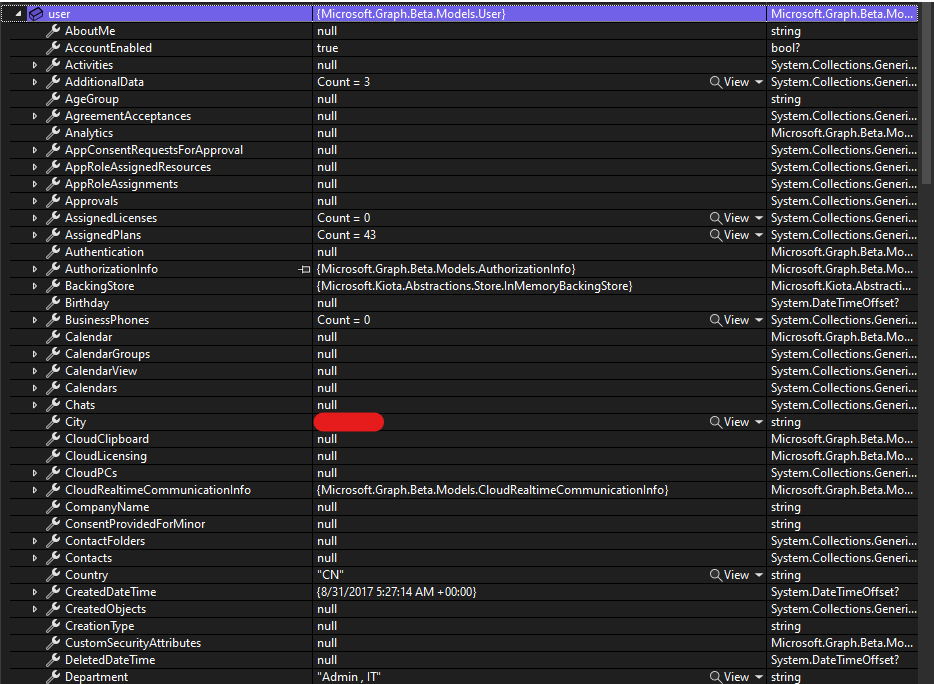Pin the AuthorizationInfo value
934x684 pixels.
(x=304, y=270)
